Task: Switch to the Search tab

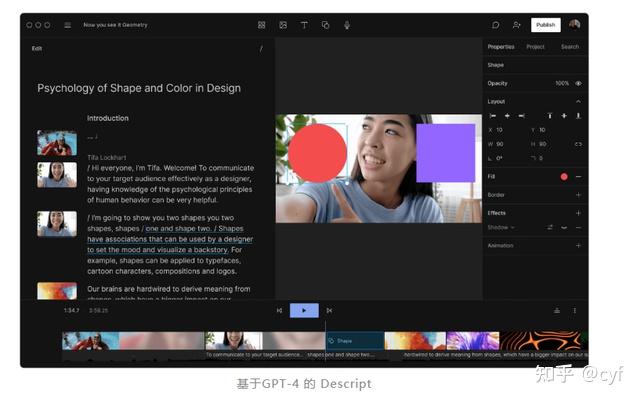Action: [x=570, y=47]
